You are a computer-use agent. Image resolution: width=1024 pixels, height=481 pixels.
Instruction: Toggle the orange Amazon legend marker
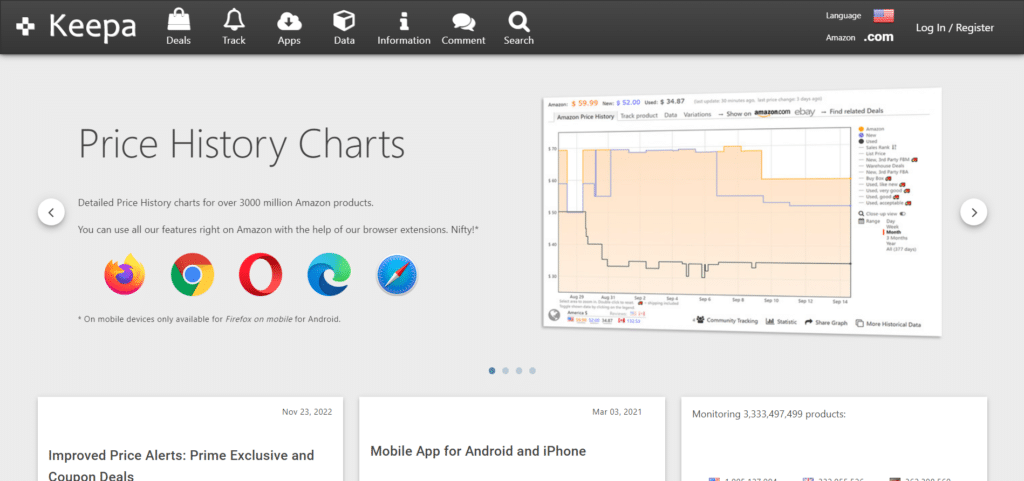point(861,129)
